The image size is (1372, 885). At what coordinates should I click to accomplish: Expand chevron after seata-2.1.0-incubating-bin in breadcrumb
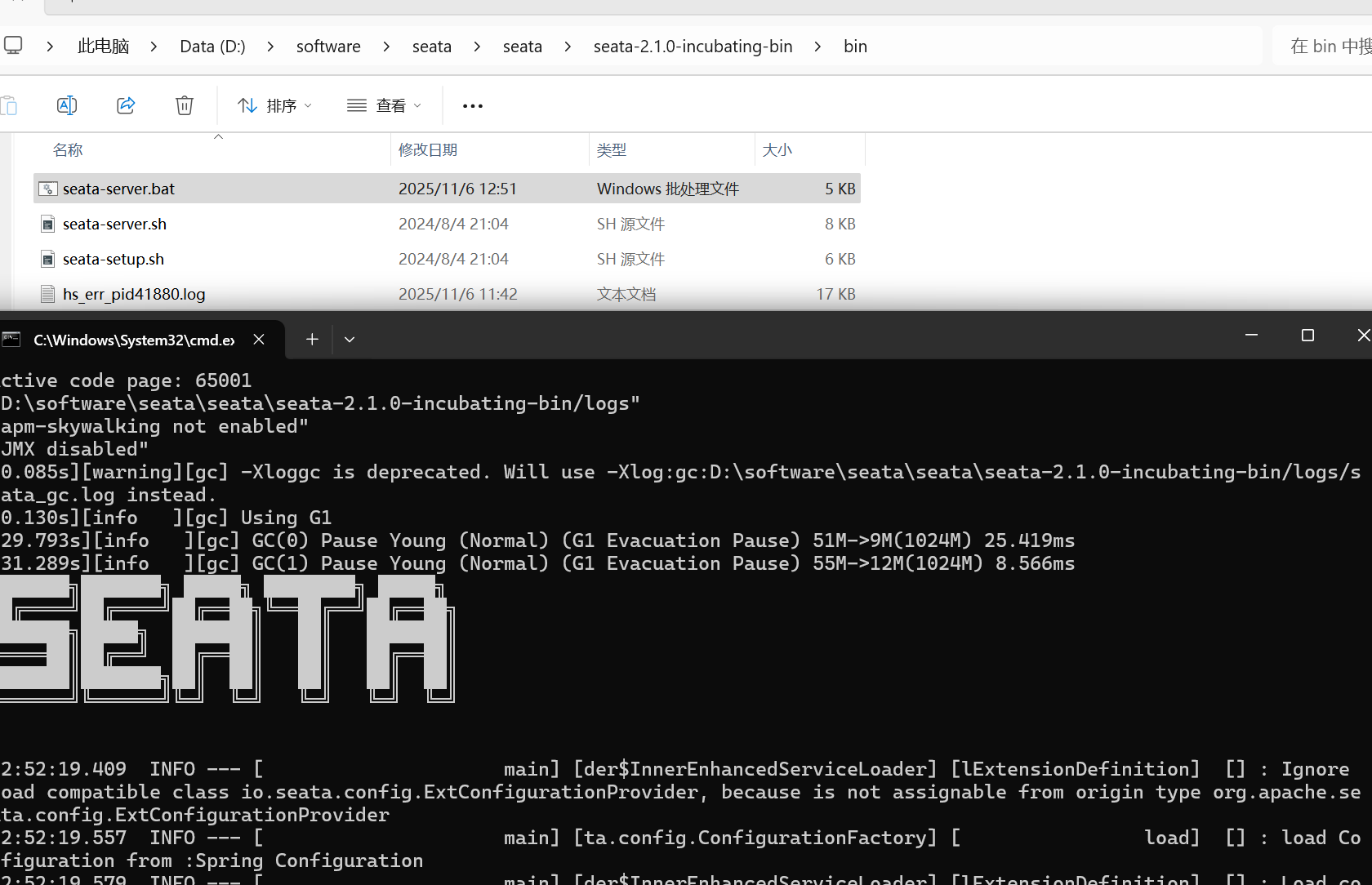[817, 47]
